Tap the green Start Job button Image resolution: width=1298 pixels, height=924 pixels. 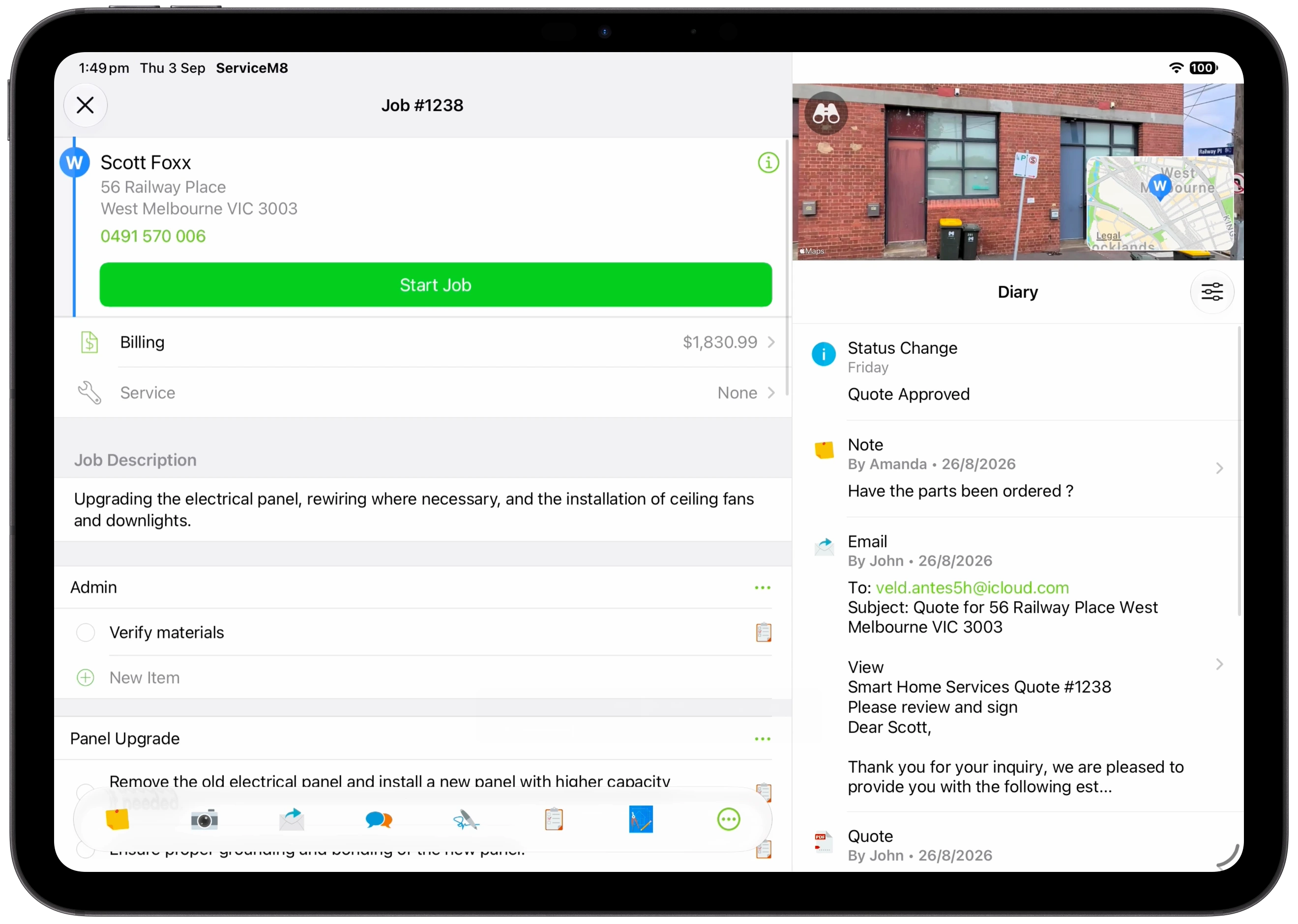tap(436, 285)
